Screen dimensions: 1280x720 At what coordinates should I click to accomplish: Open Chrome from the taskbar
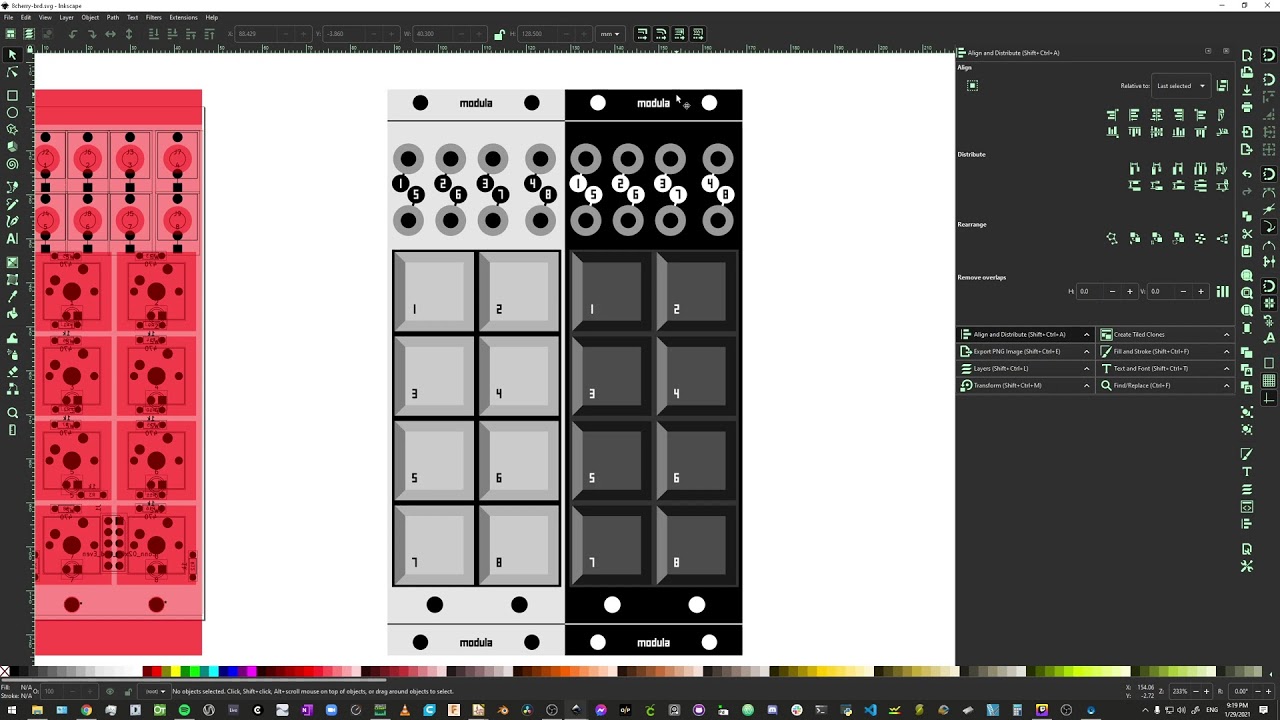[x=86, y=710]
